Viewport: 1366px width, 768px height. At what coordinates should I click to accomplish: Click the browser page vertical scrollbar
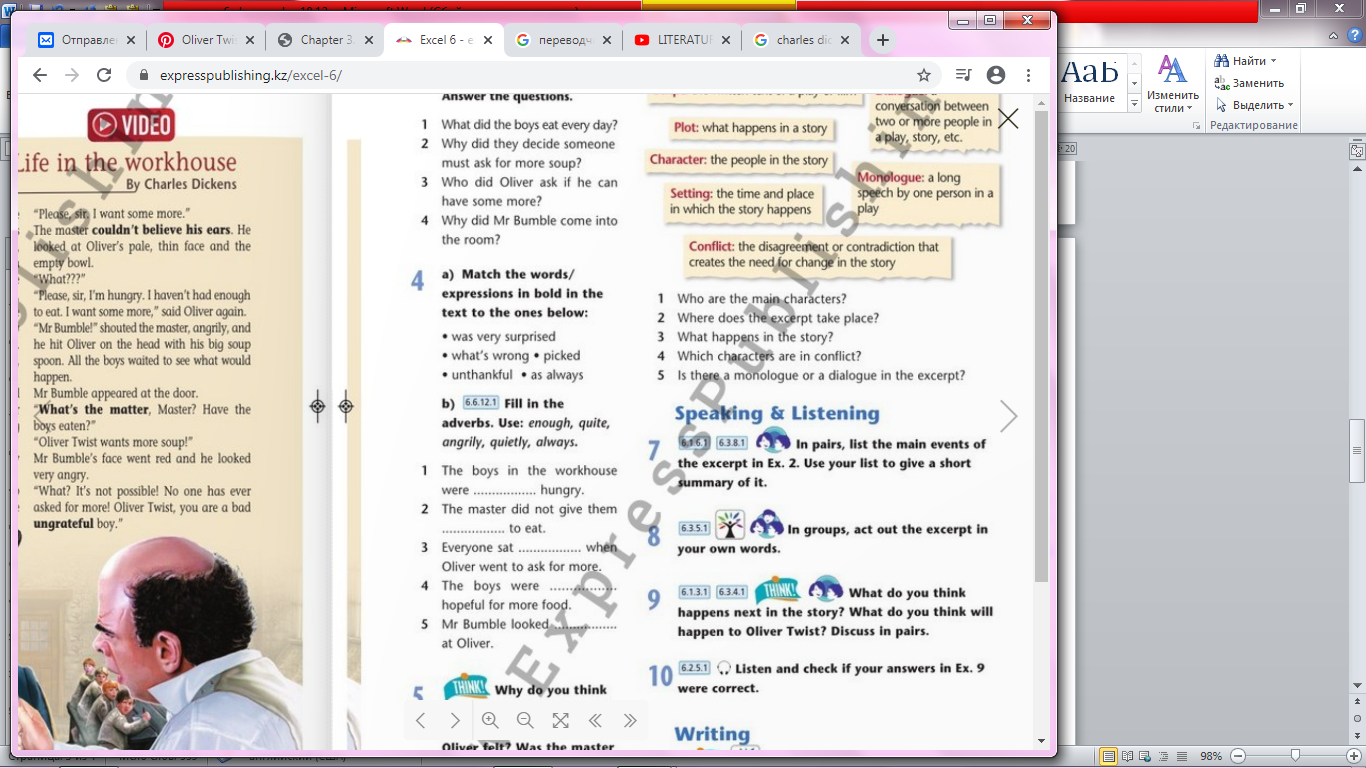1041,345
